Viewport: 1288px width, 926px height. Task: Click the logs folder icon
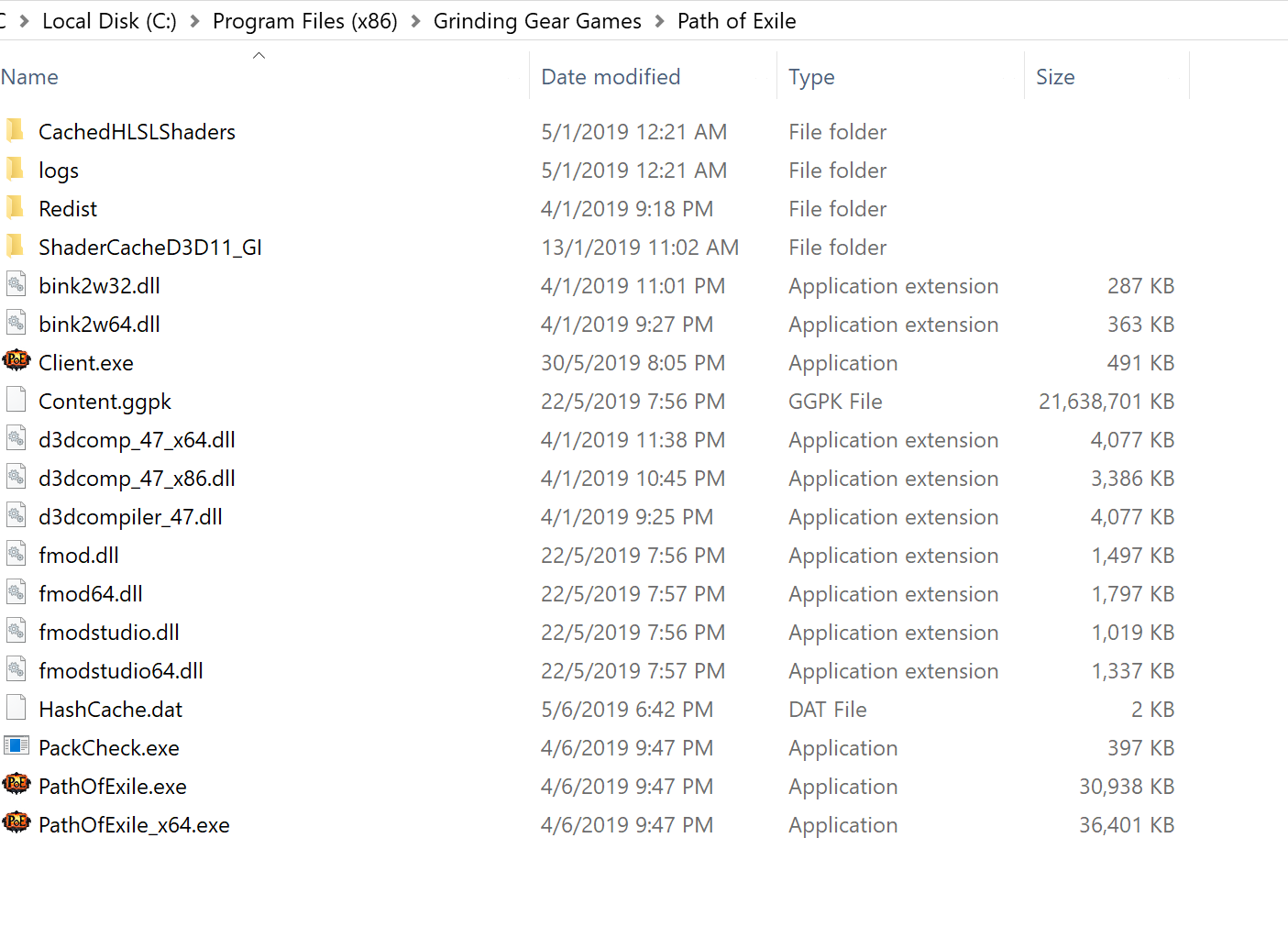(x=16, y=170)
